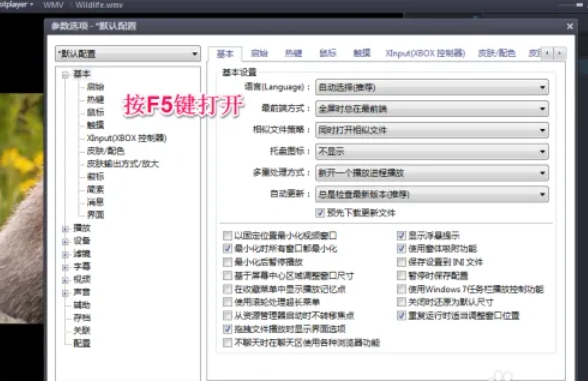
Task: Select 关联 in the settings tree
Action: coord(82,330)
